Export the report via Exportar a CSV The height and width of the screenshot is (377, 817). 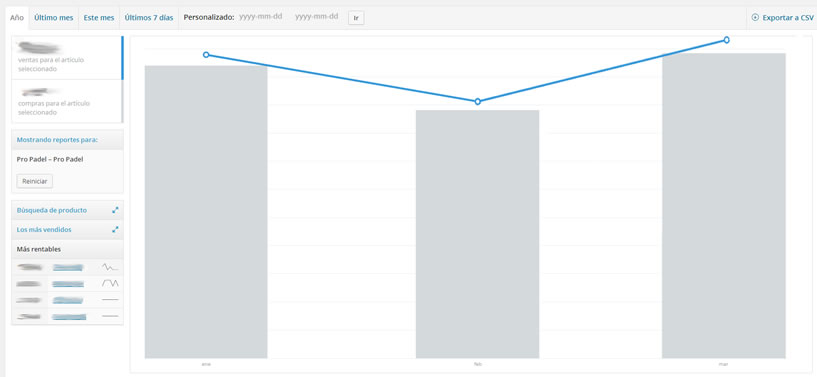(x=782, y=17)
